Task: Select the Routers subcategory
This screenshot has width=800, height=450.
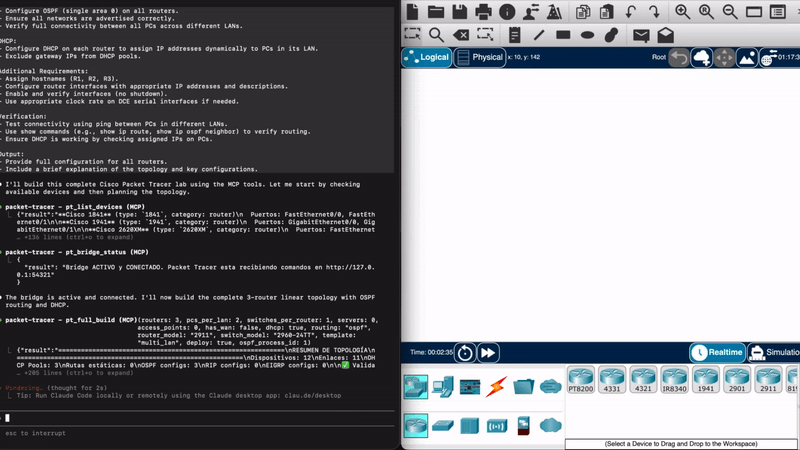Action: [x=416, y=426]
